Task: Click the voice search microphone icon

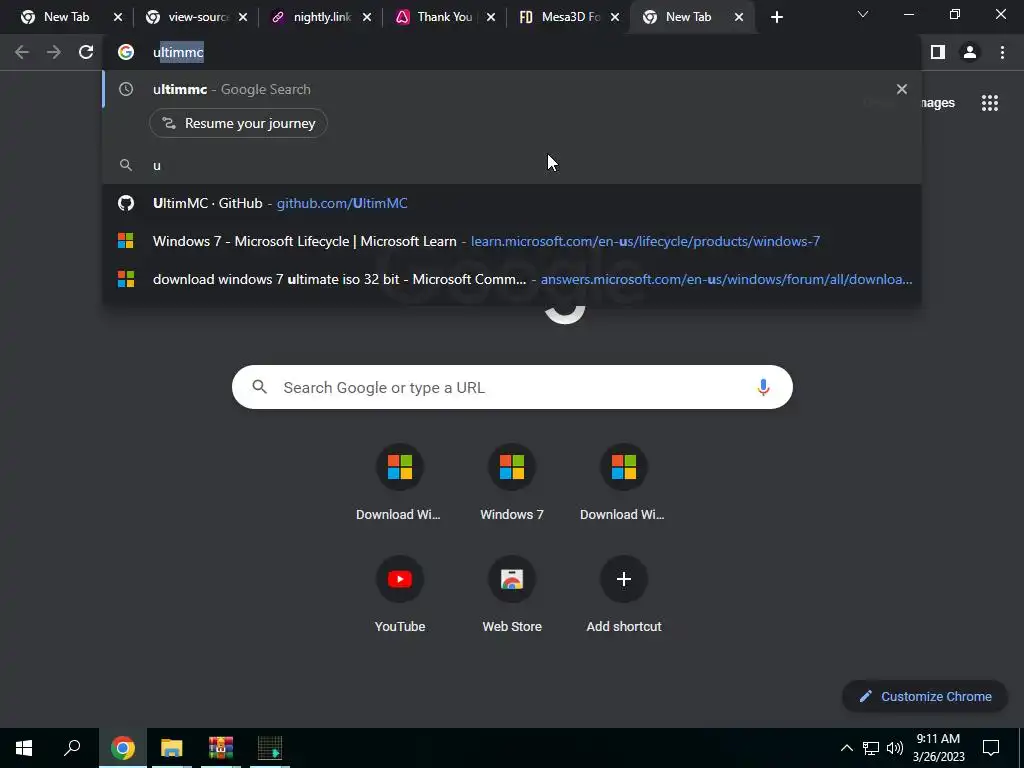Action: click(x=763, y=387)
